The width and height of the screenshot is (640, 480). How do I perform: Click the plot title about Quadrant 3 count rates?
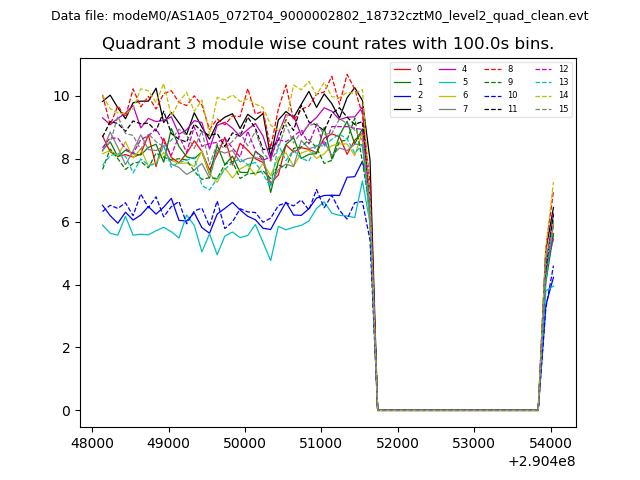pos(328,44)
